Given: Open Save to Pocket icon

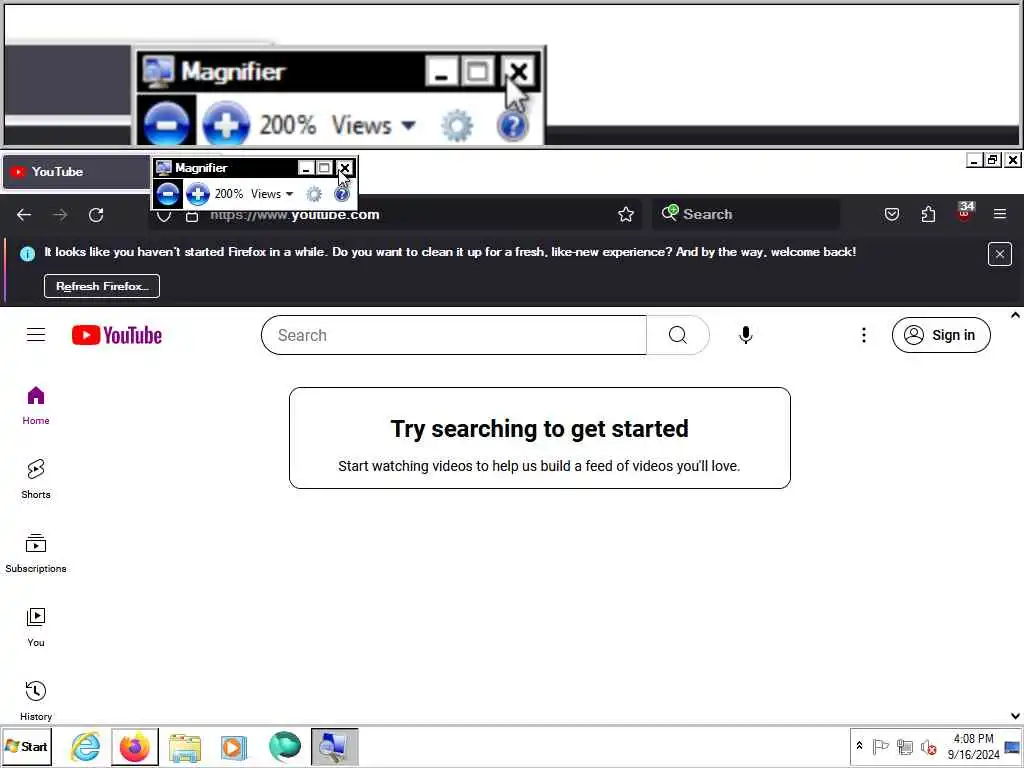Looking at the screenshot, I should click(x=892, y=214).
